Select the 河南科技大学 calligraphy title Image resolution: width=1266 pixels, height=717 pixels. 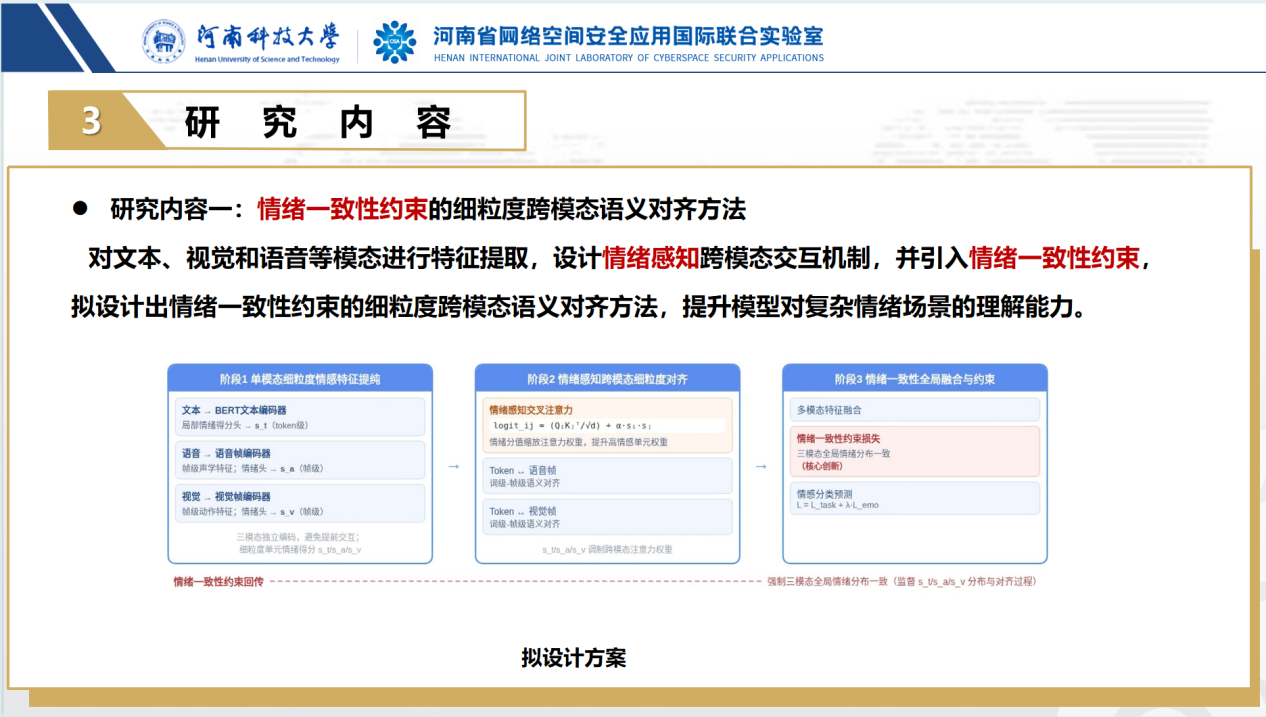[x=267, y=37]
